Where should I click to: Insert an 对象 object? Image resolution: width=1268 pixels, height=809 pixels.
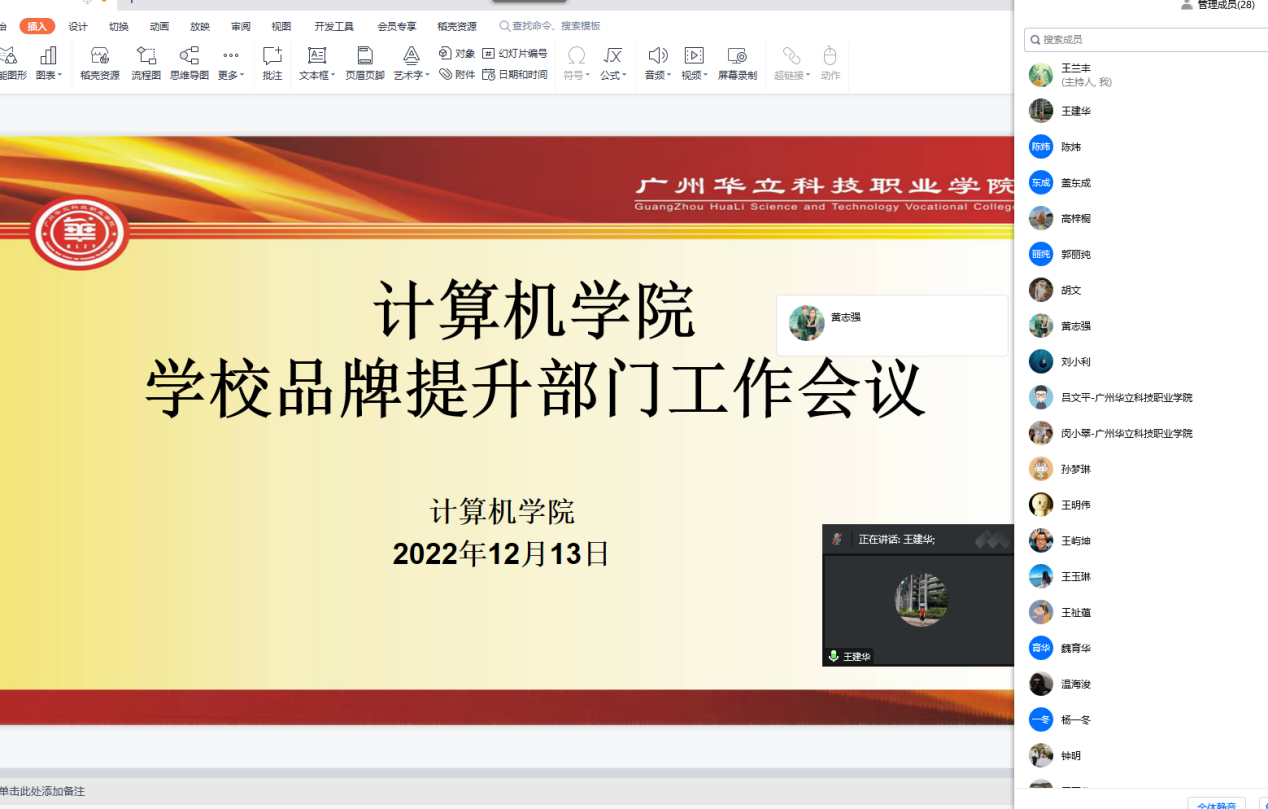point(457,53)
